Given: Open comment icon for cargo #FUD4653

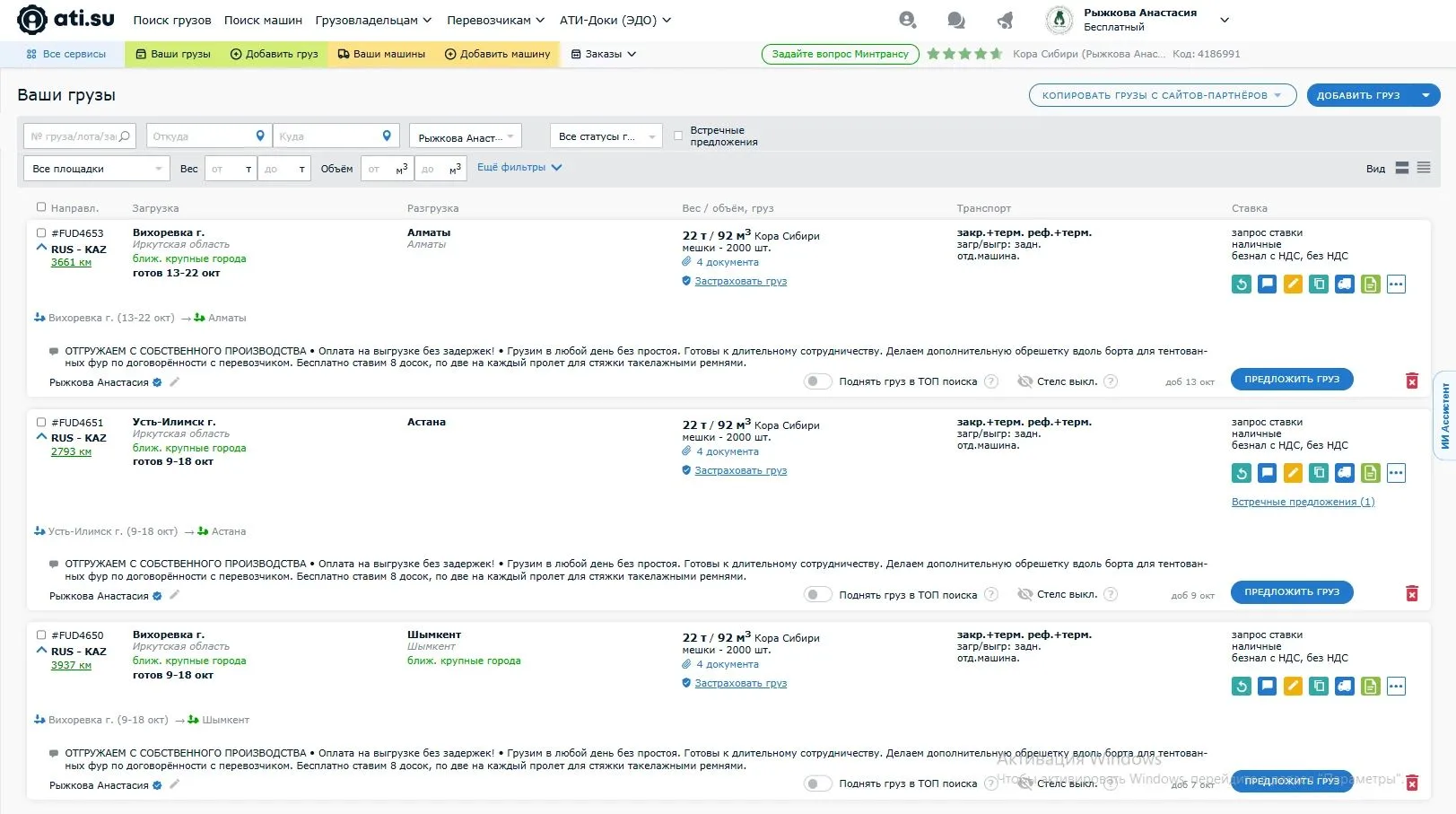Looking at the screenshot, I should 1267,284.
